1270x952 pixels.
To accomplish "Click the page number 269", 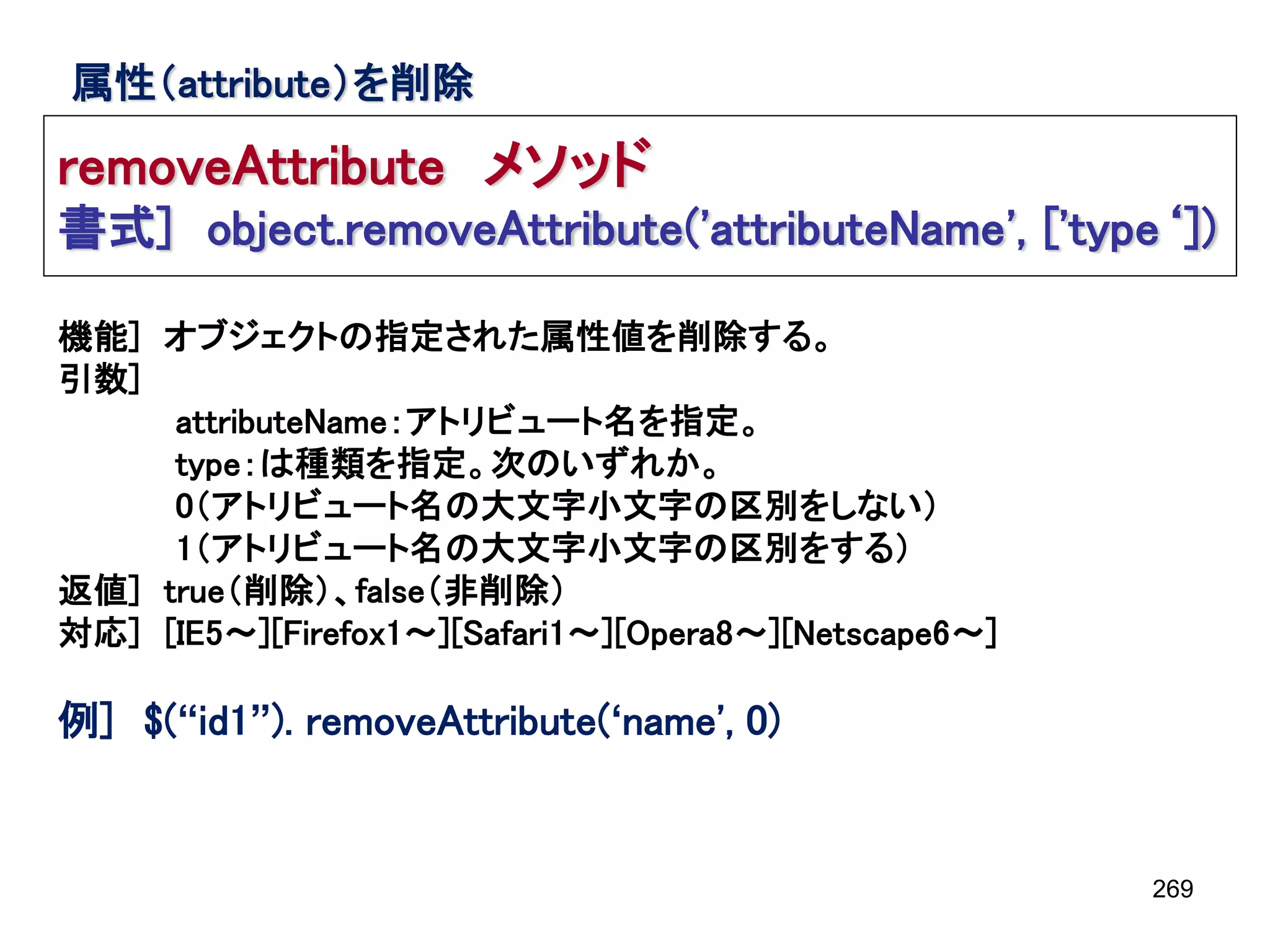I will [x=1173, y=889].
